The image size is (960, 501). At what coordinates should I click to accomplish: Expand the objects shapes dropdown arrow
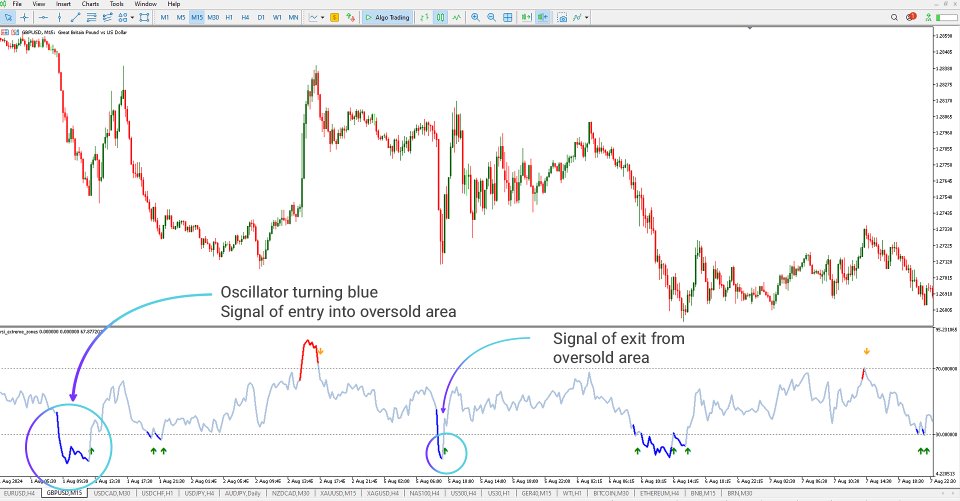tap(132, 18)
